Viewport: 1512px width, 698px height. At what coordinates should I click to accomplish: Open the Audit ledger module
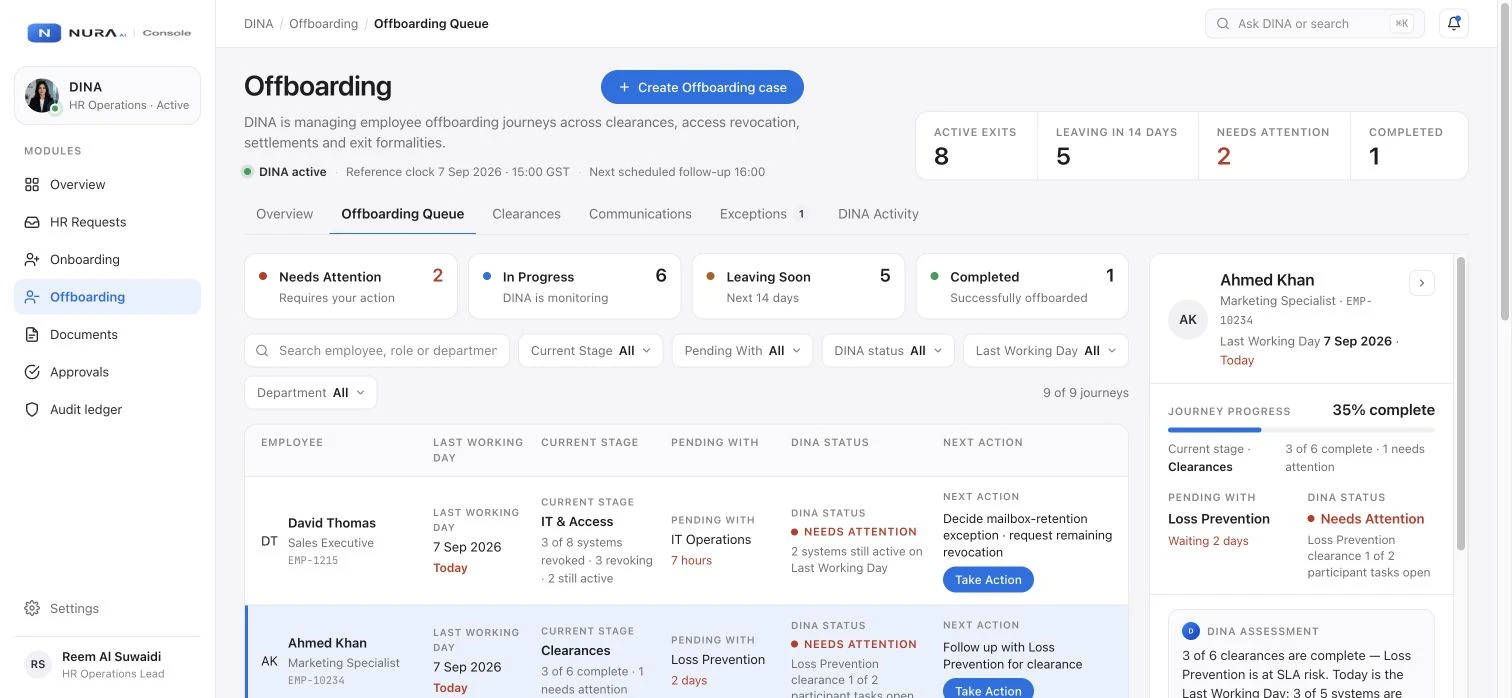(107, 410)
